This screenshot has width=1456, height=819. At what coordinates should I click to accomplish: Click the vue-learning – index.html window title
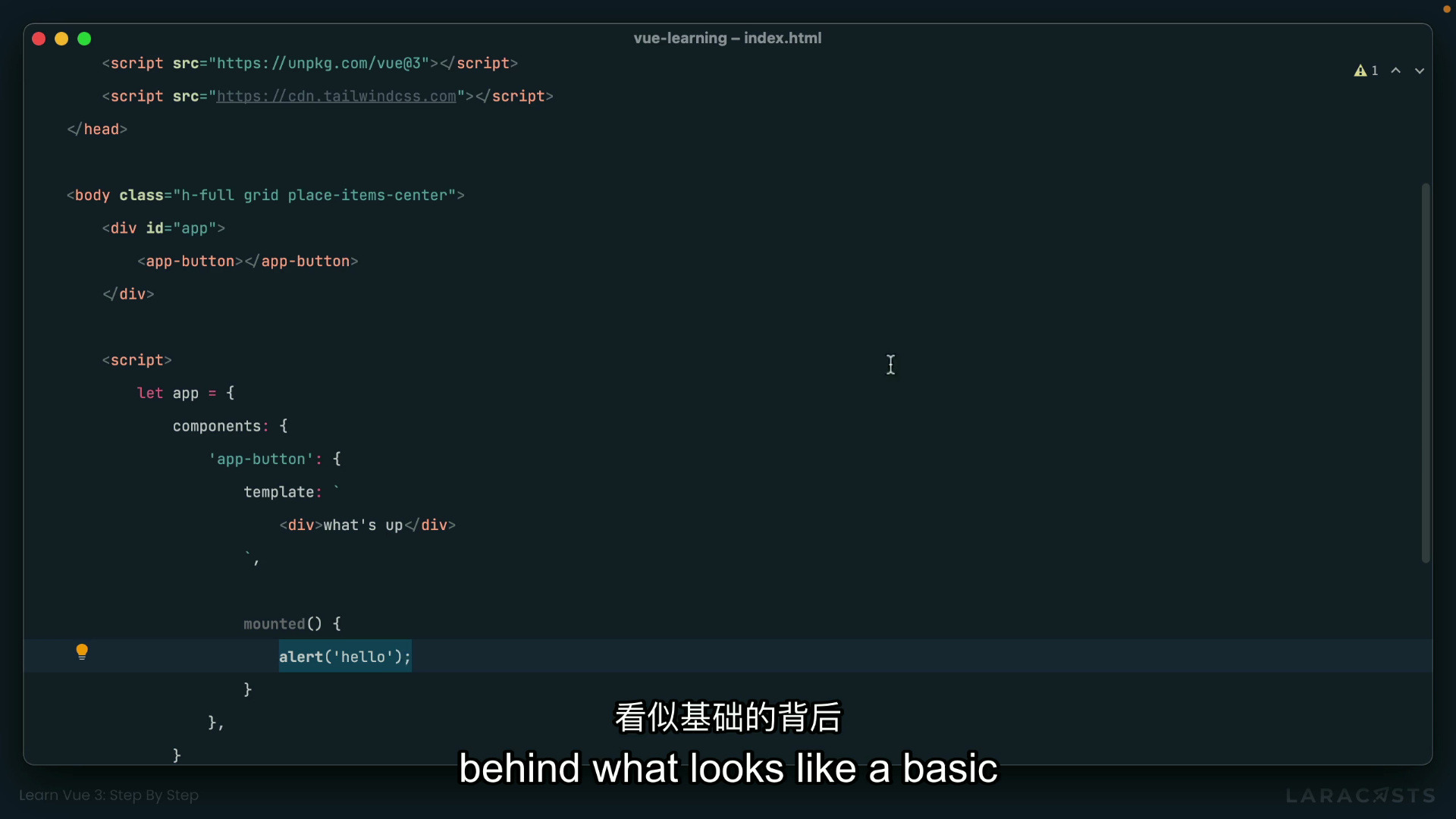tap(727, 38)
